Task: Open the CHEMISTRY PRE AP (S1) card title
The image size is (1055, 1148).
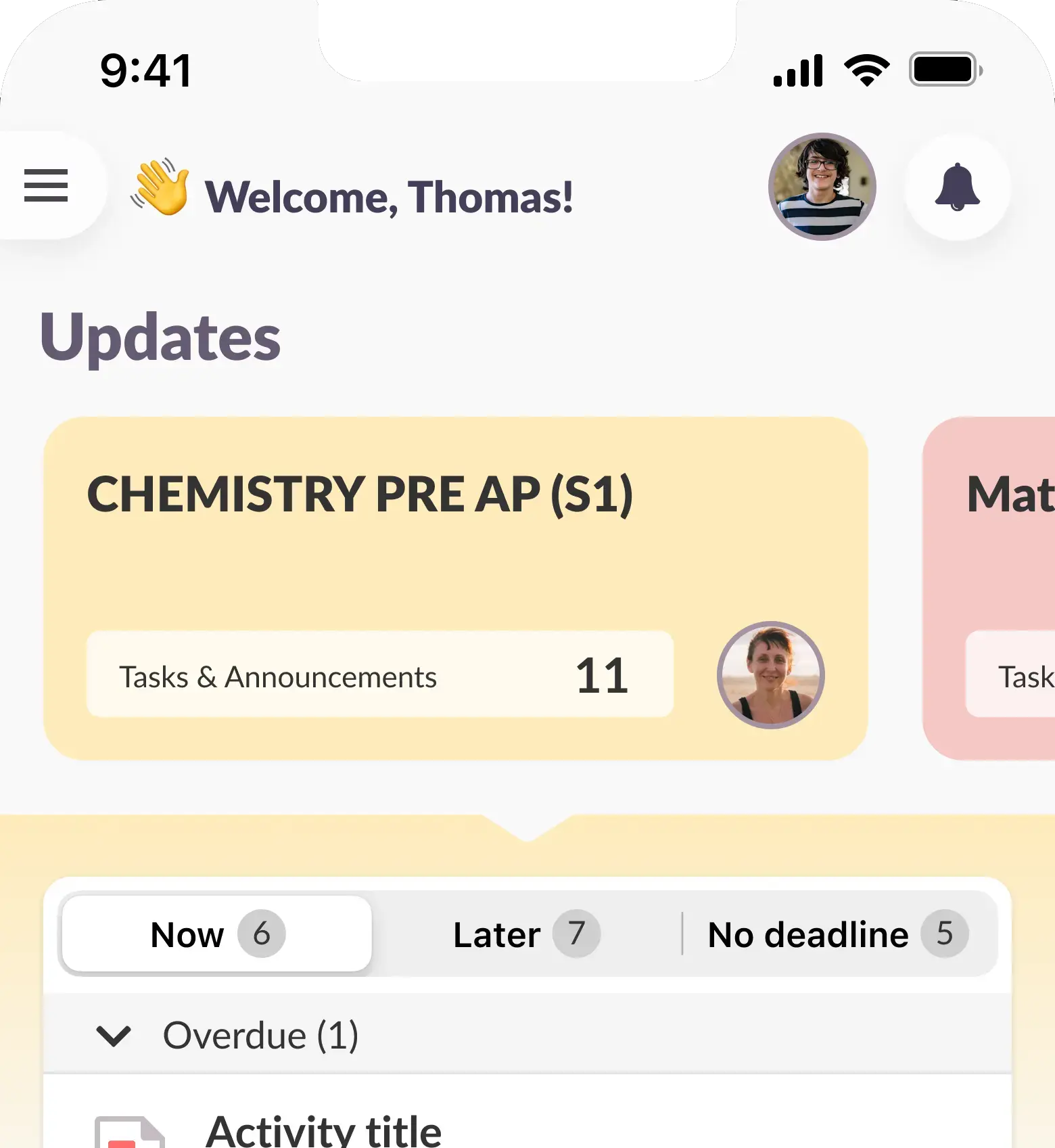Action: [360, 495]
